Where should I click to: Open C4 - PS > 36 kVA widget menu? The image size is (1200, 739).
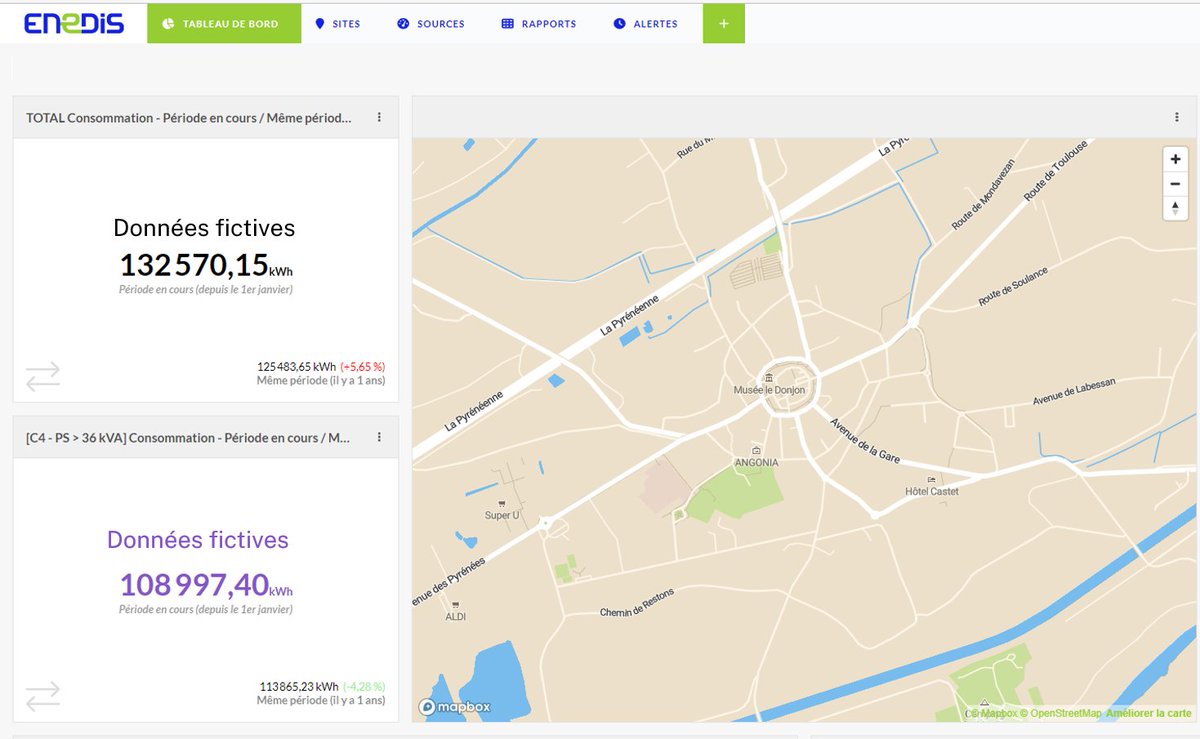point(379,437)
